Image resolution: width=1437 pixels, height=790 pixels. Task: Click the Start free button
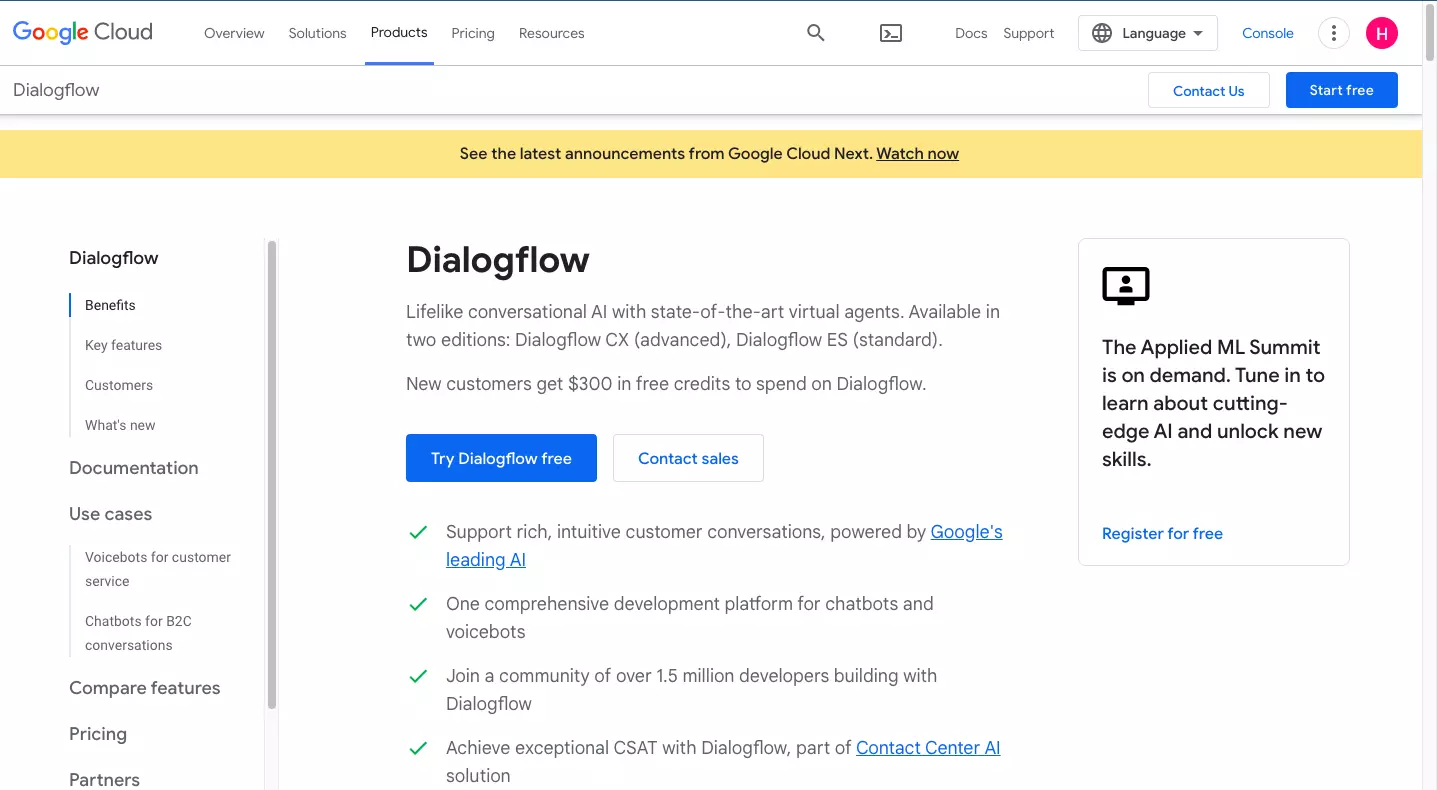tap(1342, 90)
